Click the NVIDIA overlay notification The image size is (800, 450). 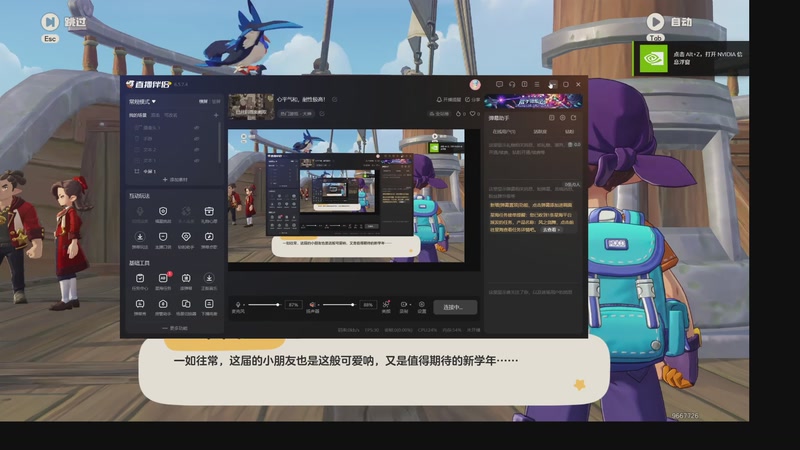tap(691, 58)
